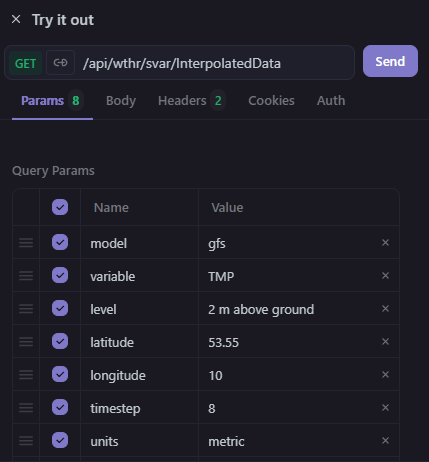The height and width of the screenshot is (462, 429).
Task: Close the Try it out panel
Action: click(x=16, y=19)
